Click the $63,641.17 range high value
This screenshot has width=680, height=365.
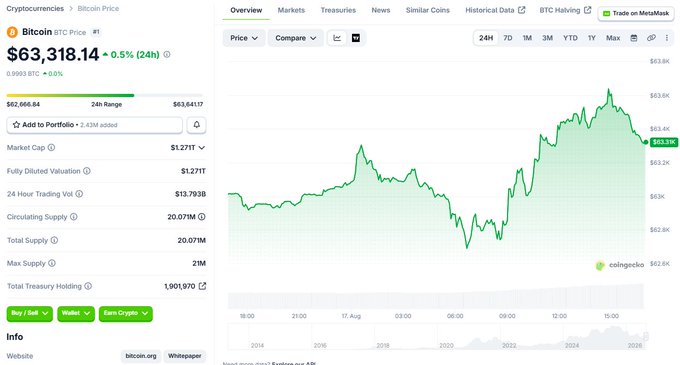click(188, 104)
